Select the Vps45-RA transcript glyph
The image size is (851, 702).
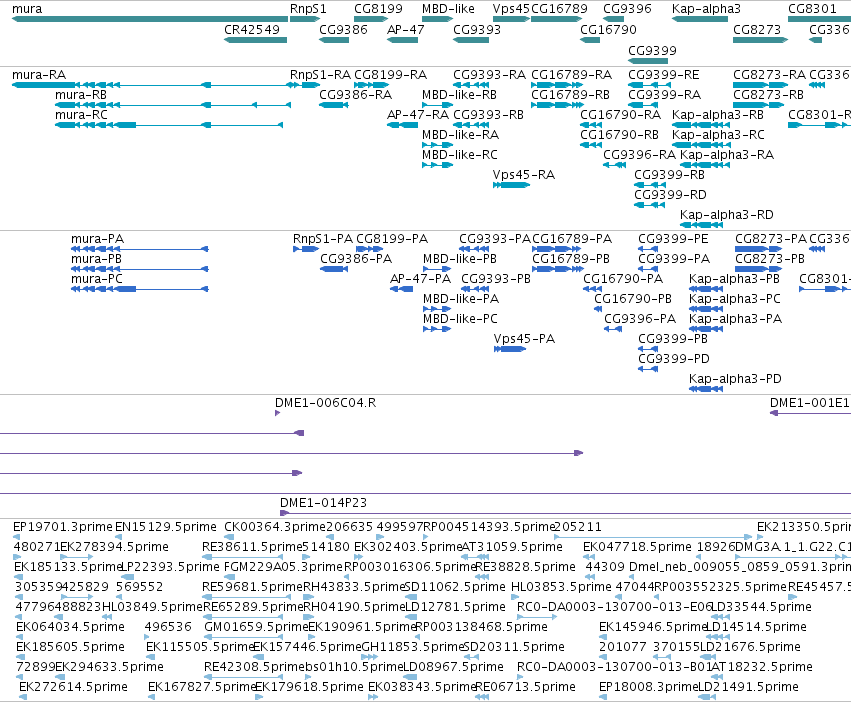511,185
